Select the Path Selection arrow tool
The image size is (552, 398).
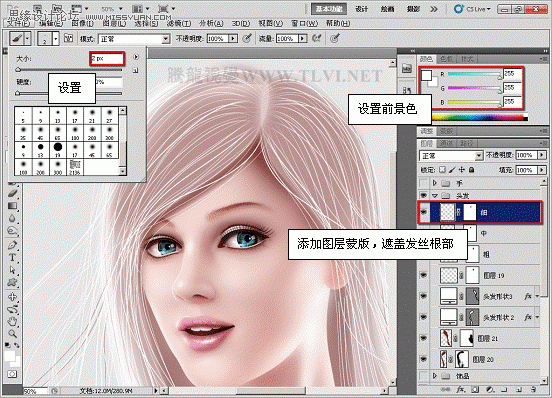click(x=12, y=270)
